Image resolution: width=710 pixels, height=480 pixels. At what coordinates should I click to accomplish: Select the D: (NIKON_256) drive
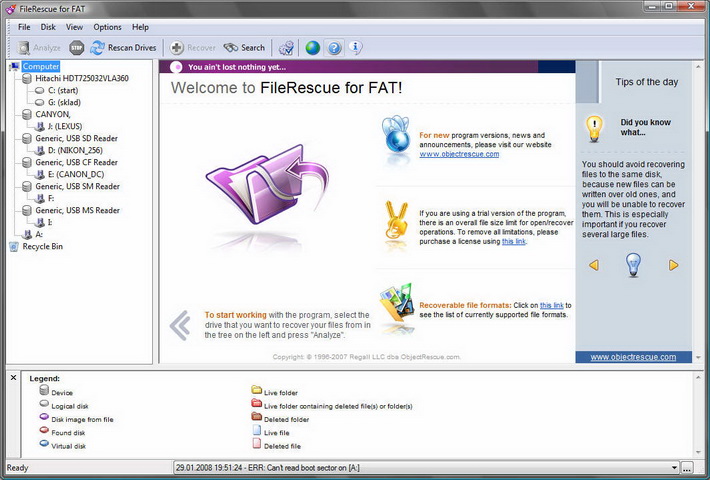77,150
